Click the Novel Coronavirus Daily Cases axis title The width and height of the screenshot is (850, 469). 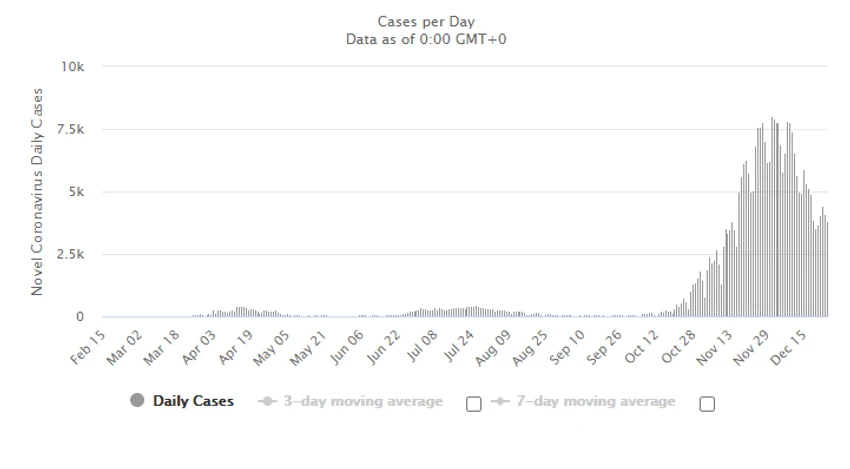37,191
